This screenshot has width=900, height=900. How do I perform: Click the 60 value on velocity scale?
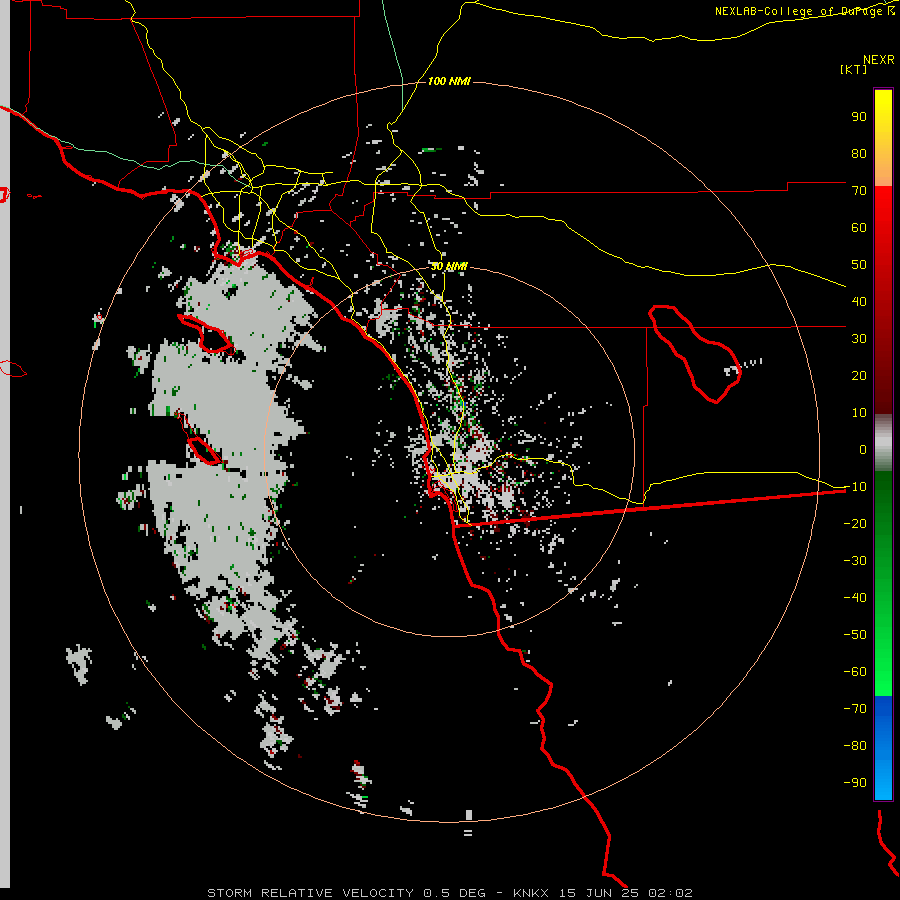[859, 227]
